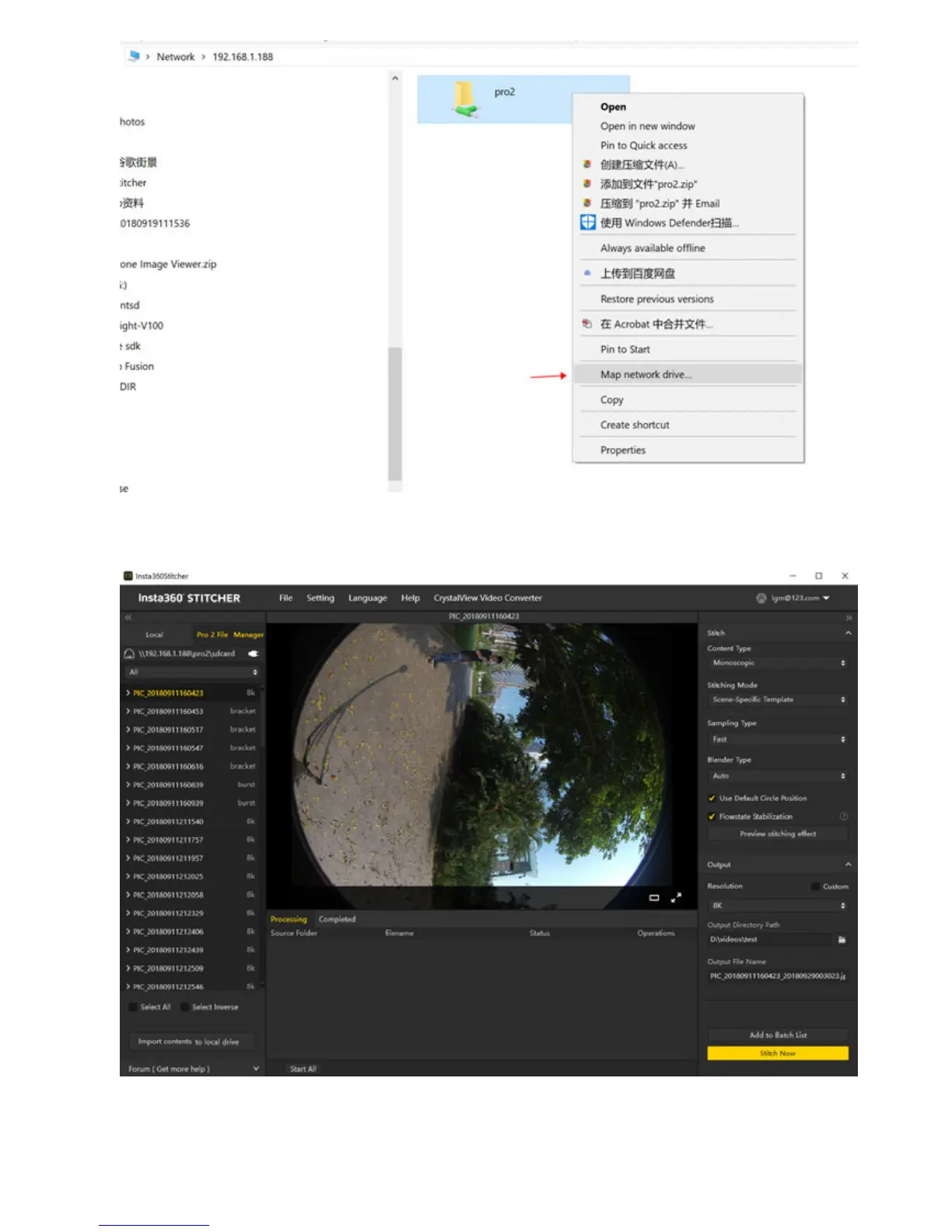
Task: Enable the Custom resolution checkbox
Action: [x=815, y=887]
